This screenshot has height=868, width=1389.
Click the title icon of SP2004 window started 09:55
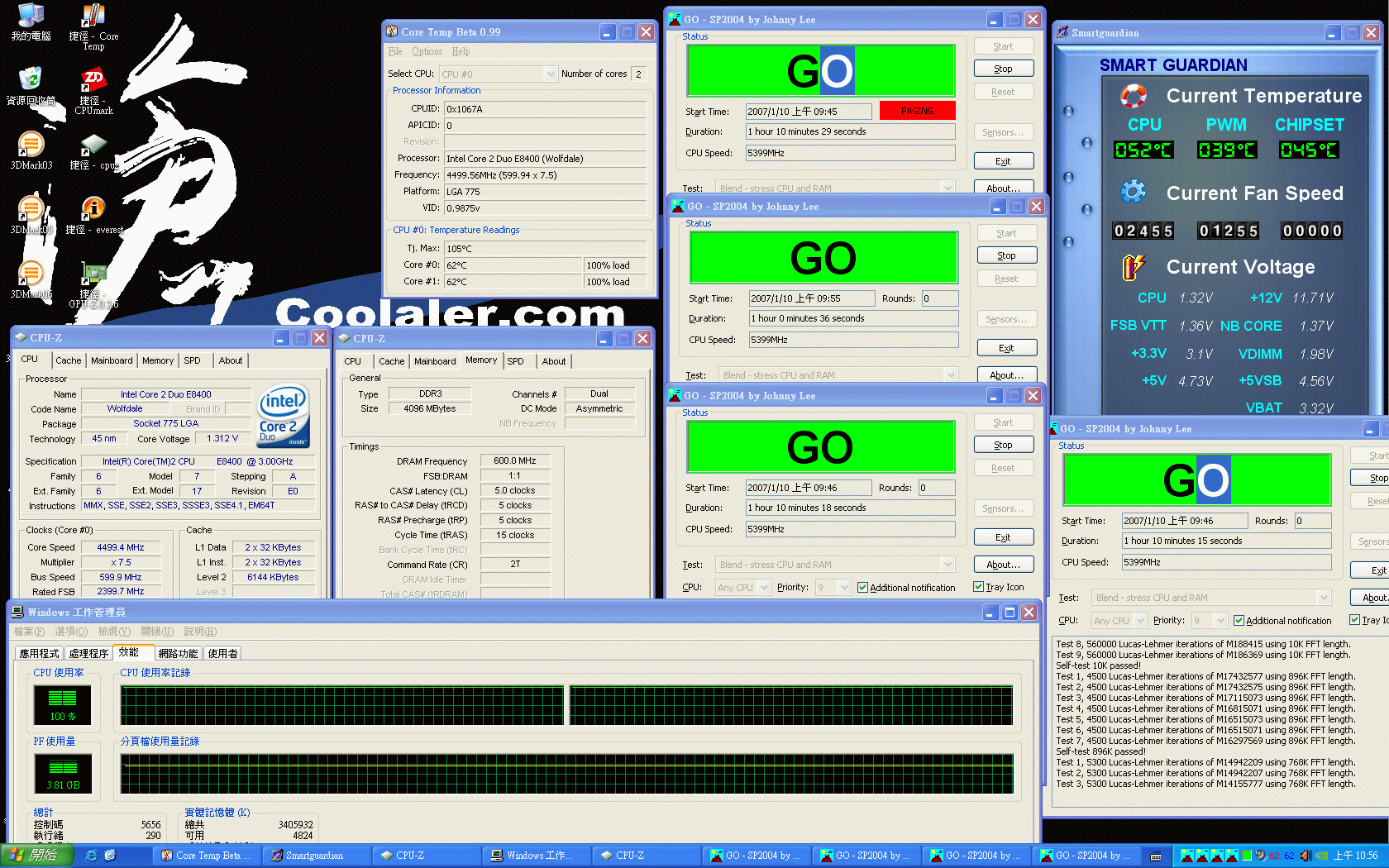pyautogui.click(x=678, y=206)
